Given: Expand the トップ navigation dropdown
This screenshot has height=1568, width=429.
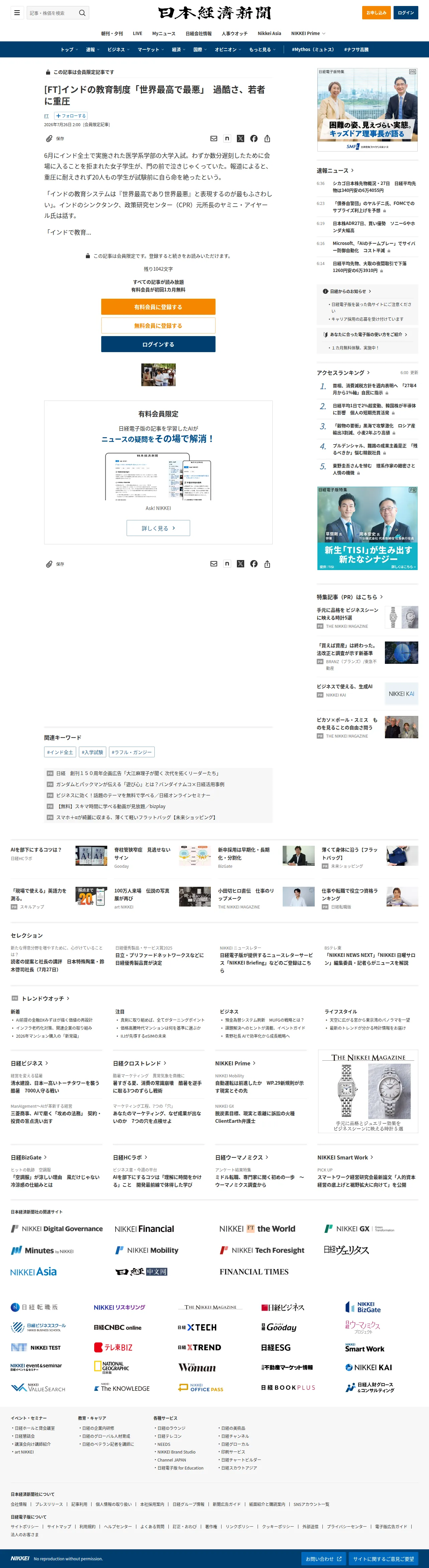Looking at the screenshot, I should point(69,50).
